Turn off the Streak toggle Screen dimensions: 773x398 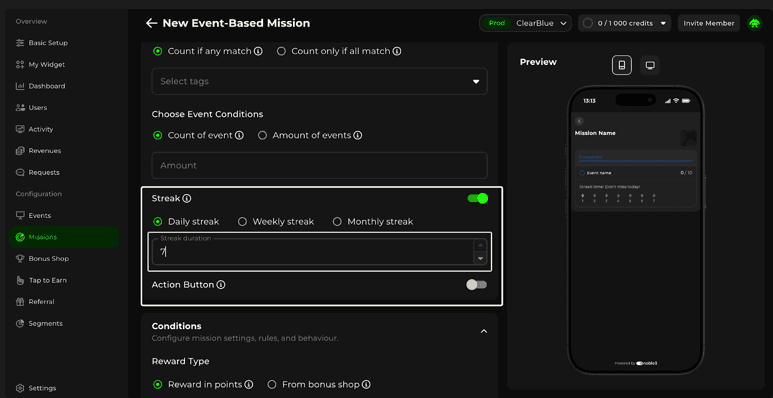(477, 199)
